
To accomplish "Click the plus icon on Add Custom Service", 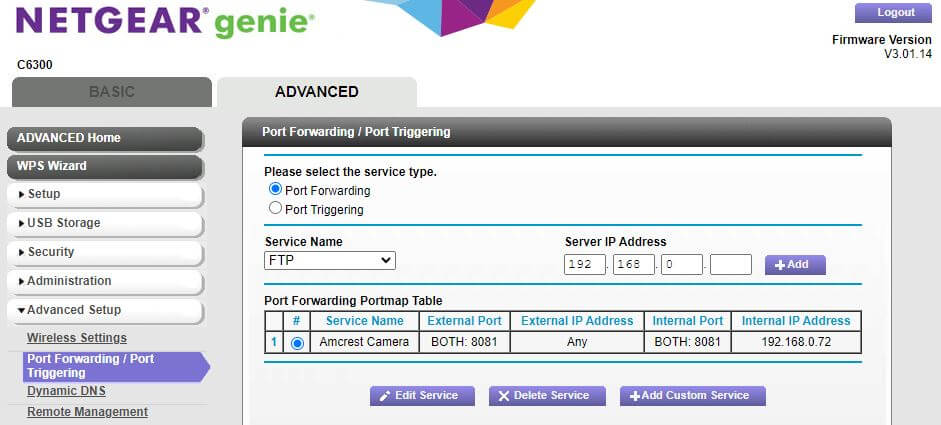I will pyautogui.click(x=635, y=396).
